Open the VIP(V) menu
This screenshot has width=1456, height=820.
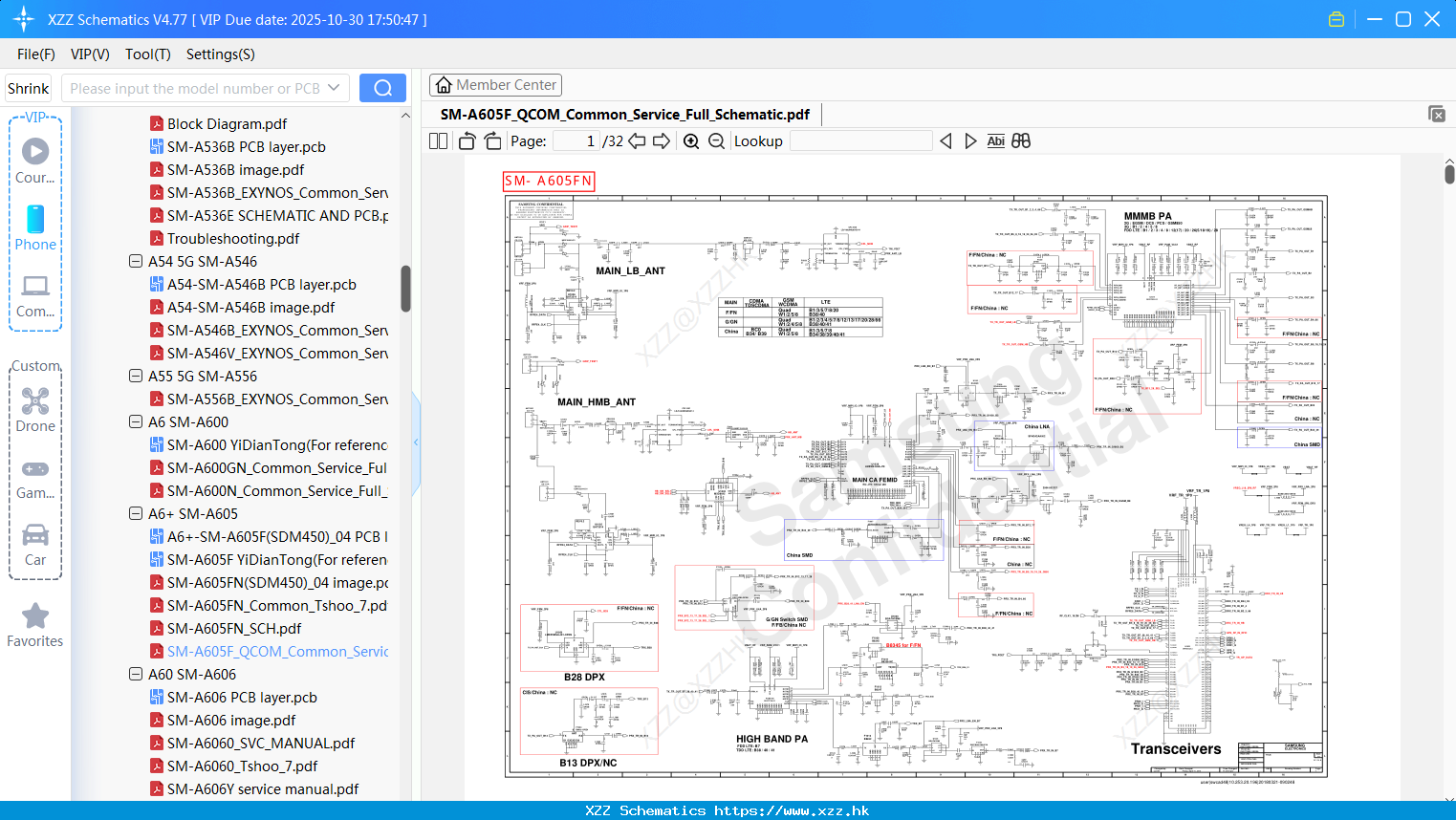pos(90,54)
